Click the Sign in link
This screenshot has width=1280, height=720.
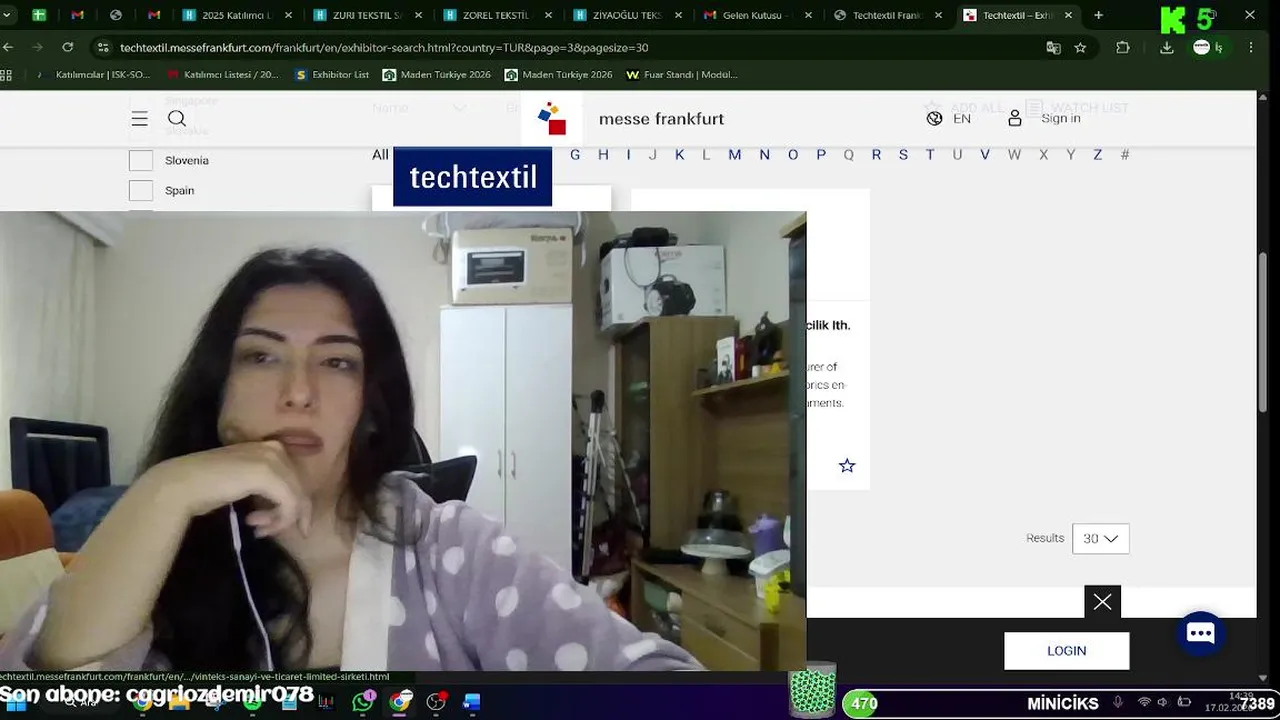1061,118
